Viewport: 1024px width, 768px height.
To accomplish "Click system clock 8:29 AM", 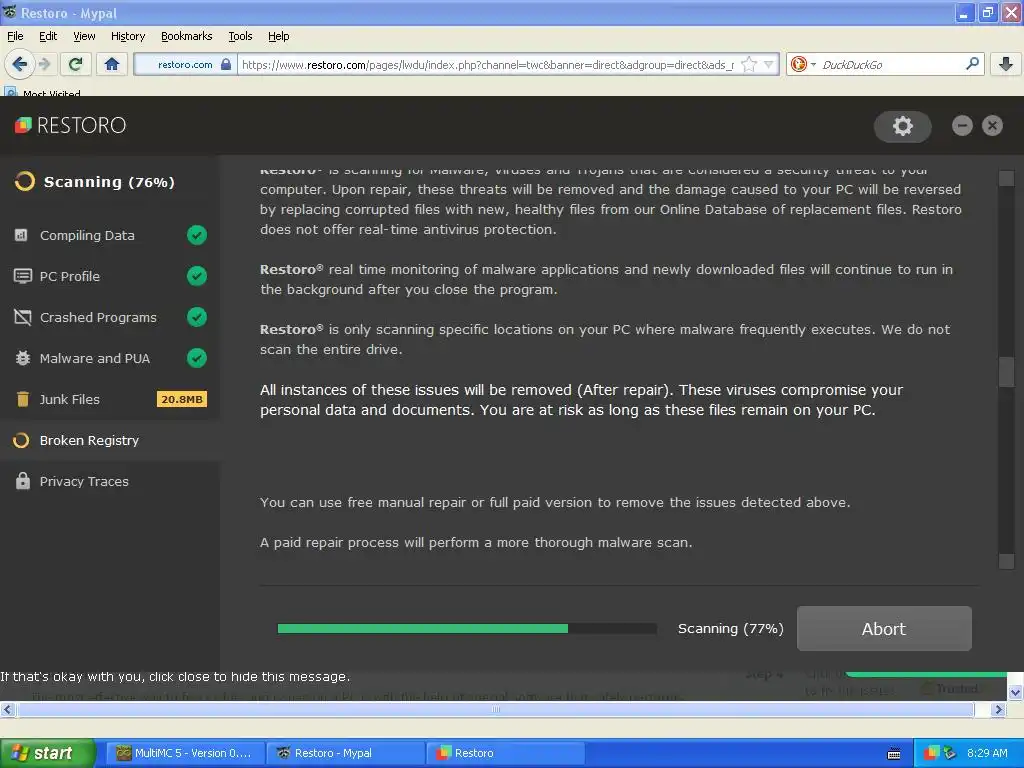I will 987,753.
